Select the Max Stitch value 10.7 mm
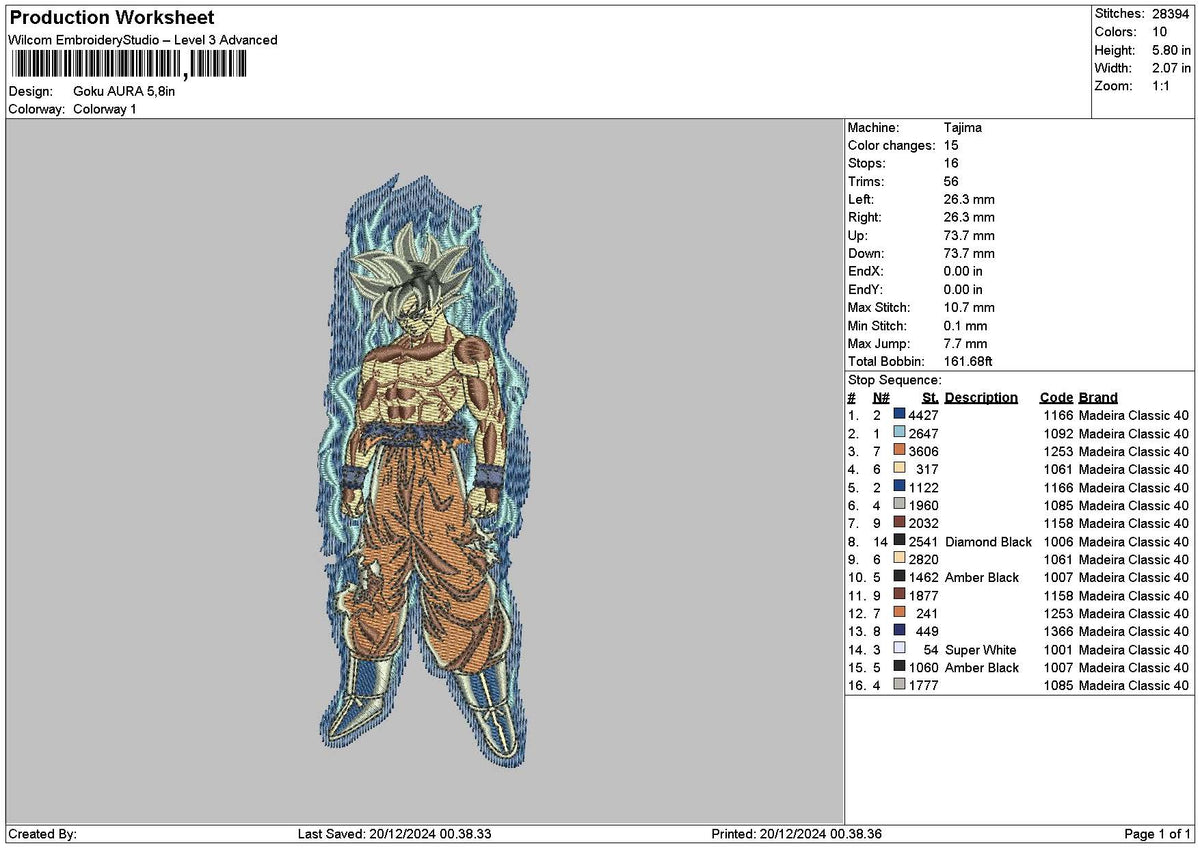The height and width of the screenshot is (848, 1200). [x=969, y=308]
